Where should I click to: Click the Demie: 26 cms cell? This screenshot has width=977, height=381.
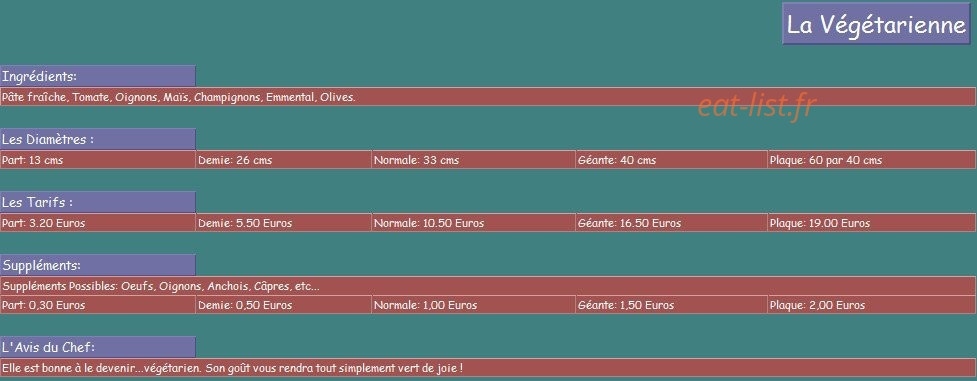pos(284,160)
